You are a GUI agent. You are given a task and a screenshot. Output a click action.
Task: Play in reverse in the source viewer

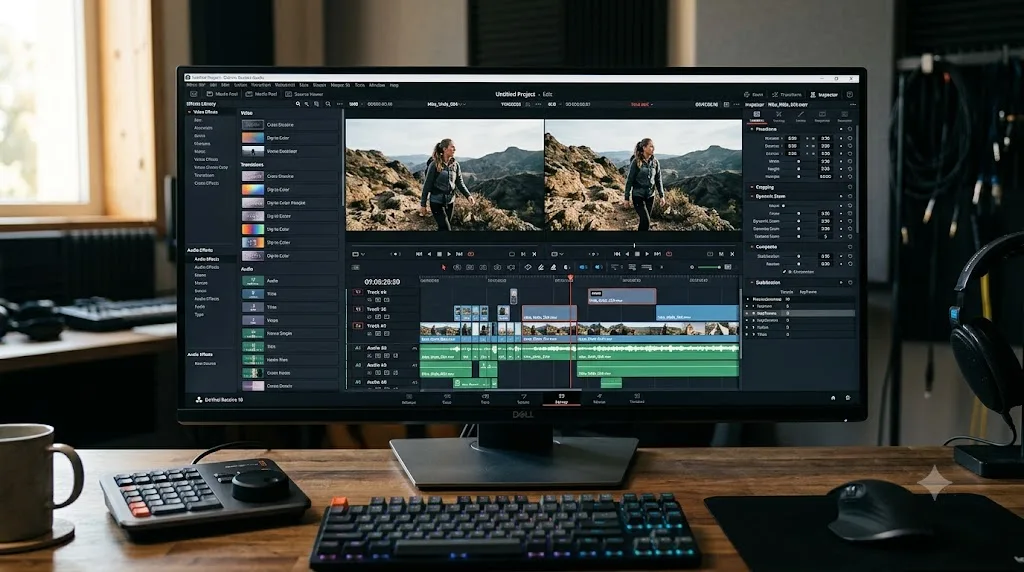point(429,254)
